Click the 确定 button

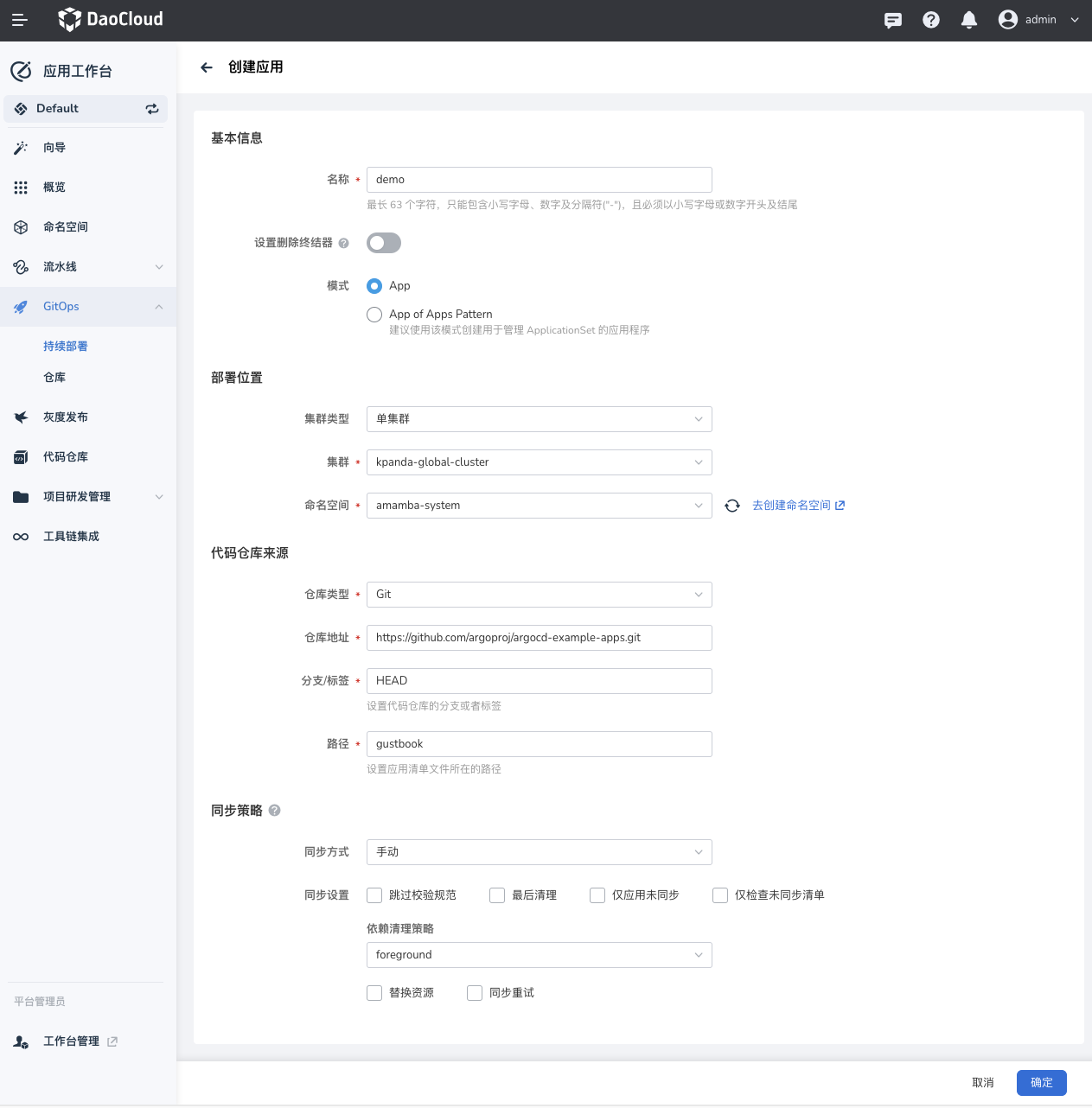(1041, 1083)
